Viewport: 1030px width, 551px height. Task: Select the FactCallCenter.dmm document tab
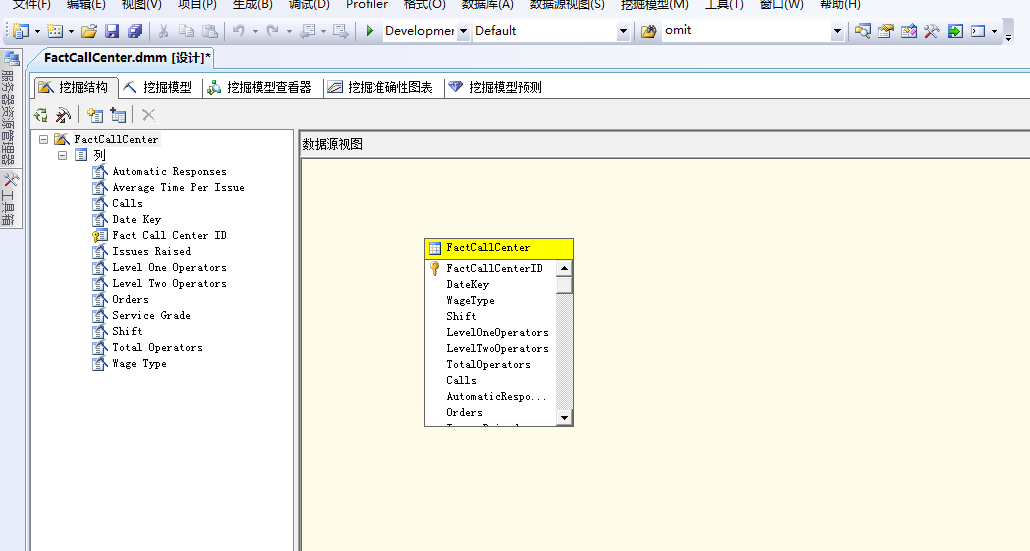click(x=127, y=58)
